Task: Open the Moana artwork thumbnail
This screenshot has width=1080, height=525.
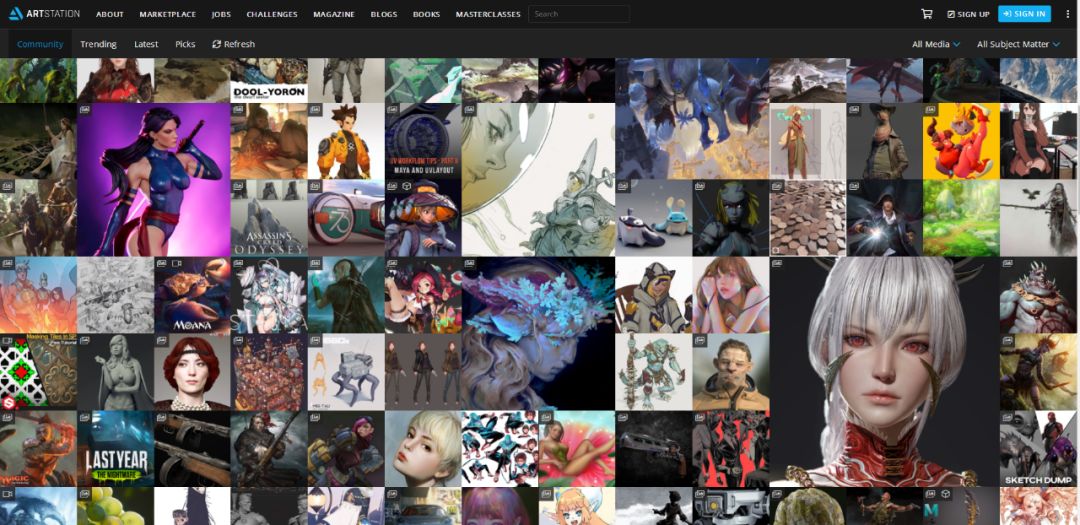Action: click(192, 295)
